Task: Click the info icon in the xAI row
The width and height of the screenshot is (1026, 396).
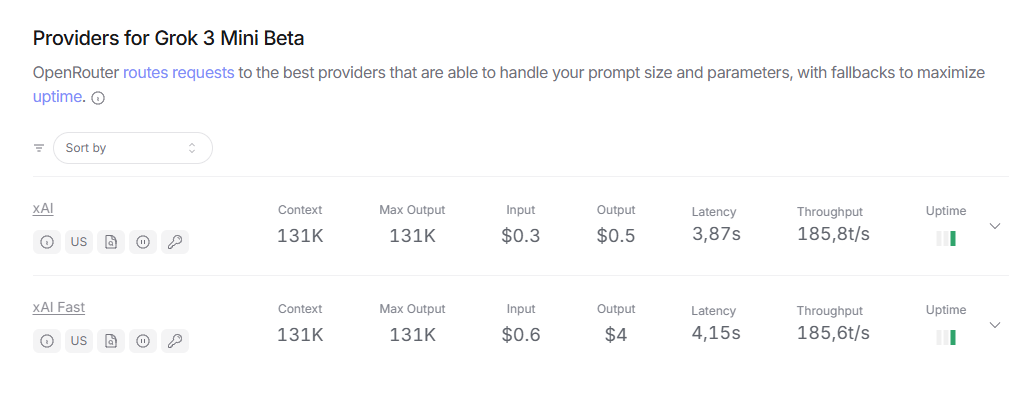Action: 46,242
